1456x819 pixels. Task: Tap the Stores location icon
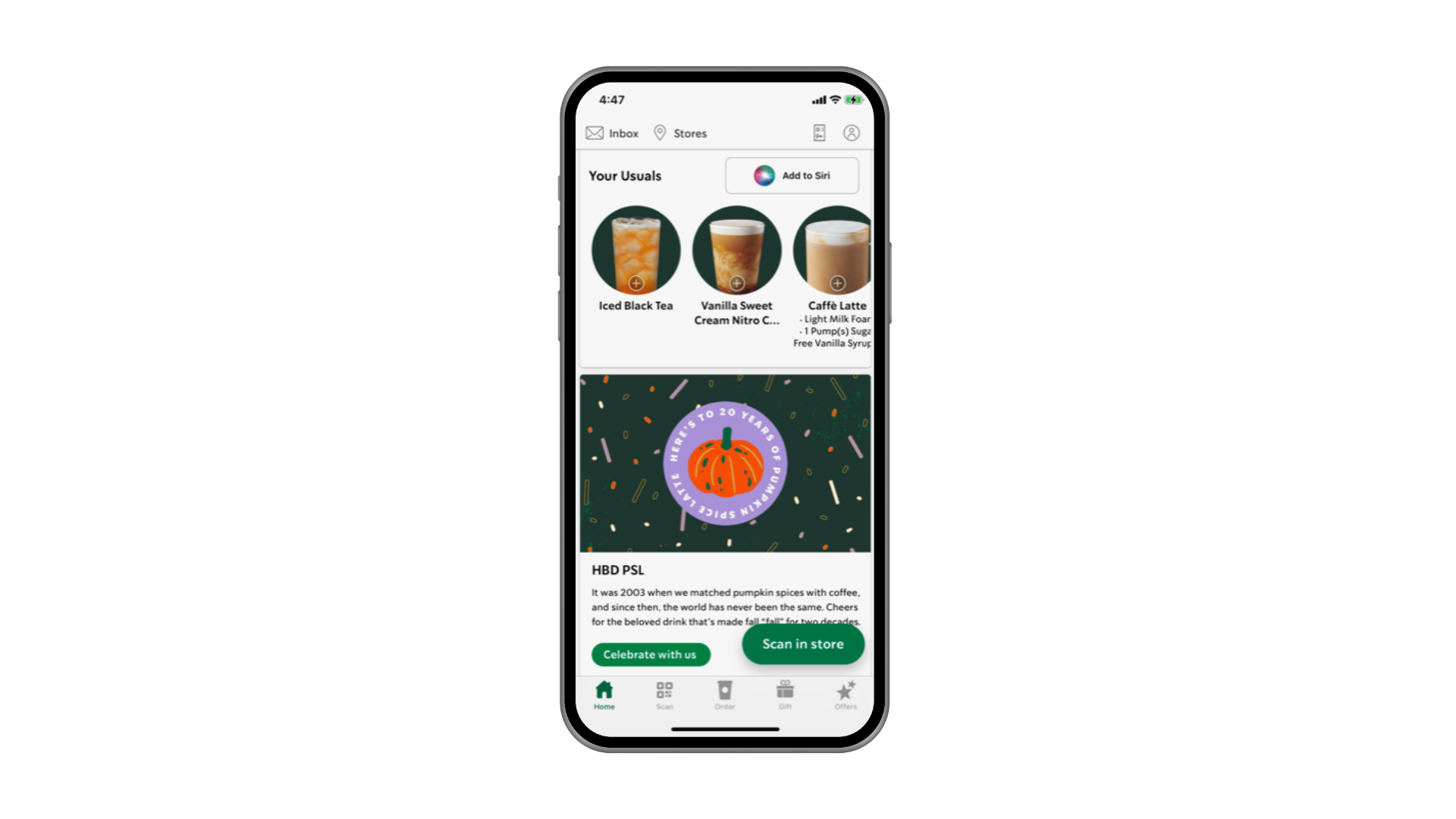click(x=660, y=133)
